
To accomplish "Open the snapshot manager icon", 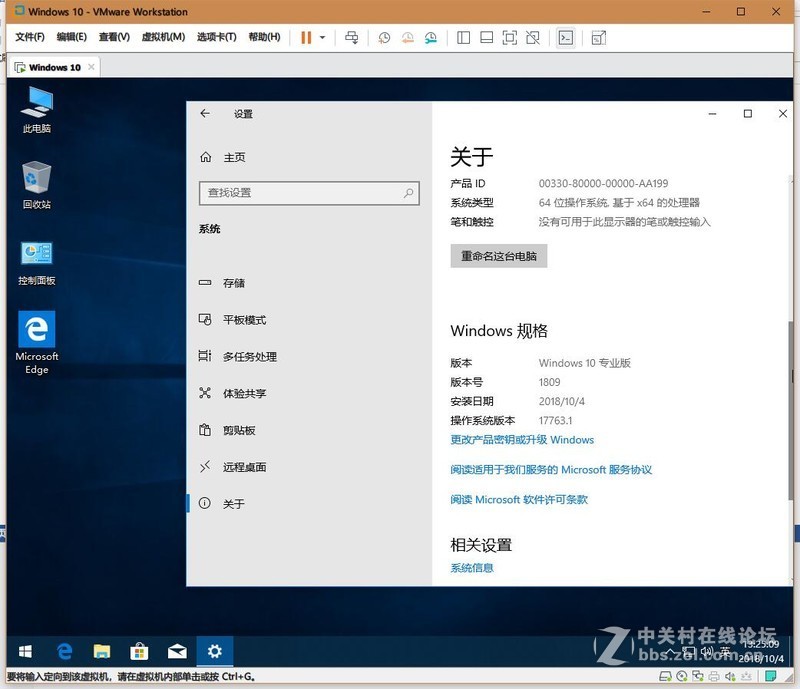I will point(429,38).
